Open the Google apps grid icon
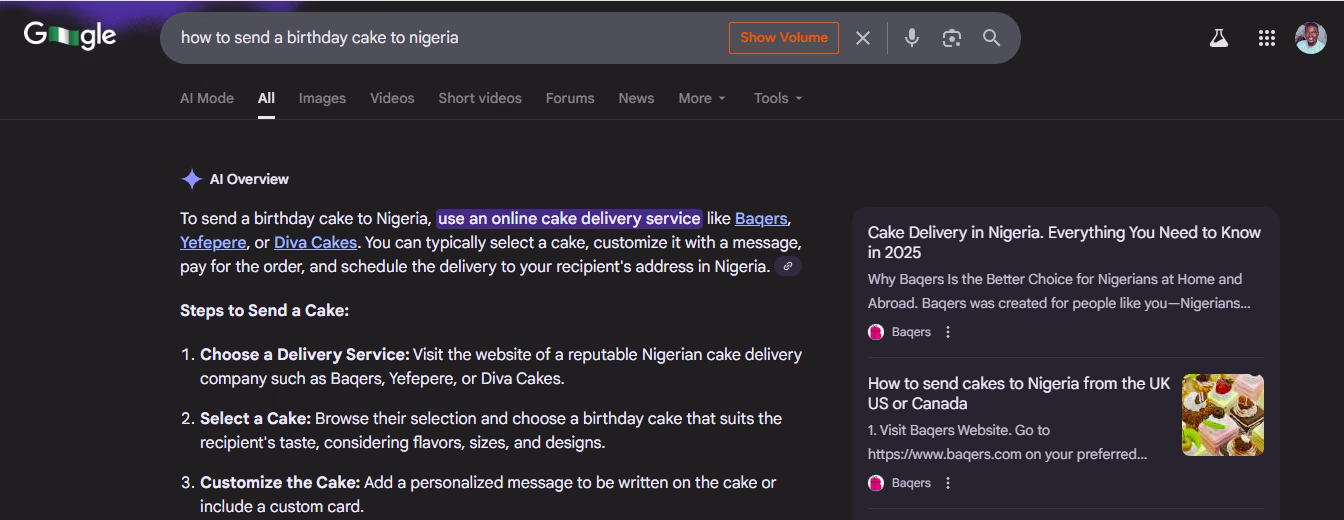The height and width of the screenshot is (520, 1344). click(1266, 38)
